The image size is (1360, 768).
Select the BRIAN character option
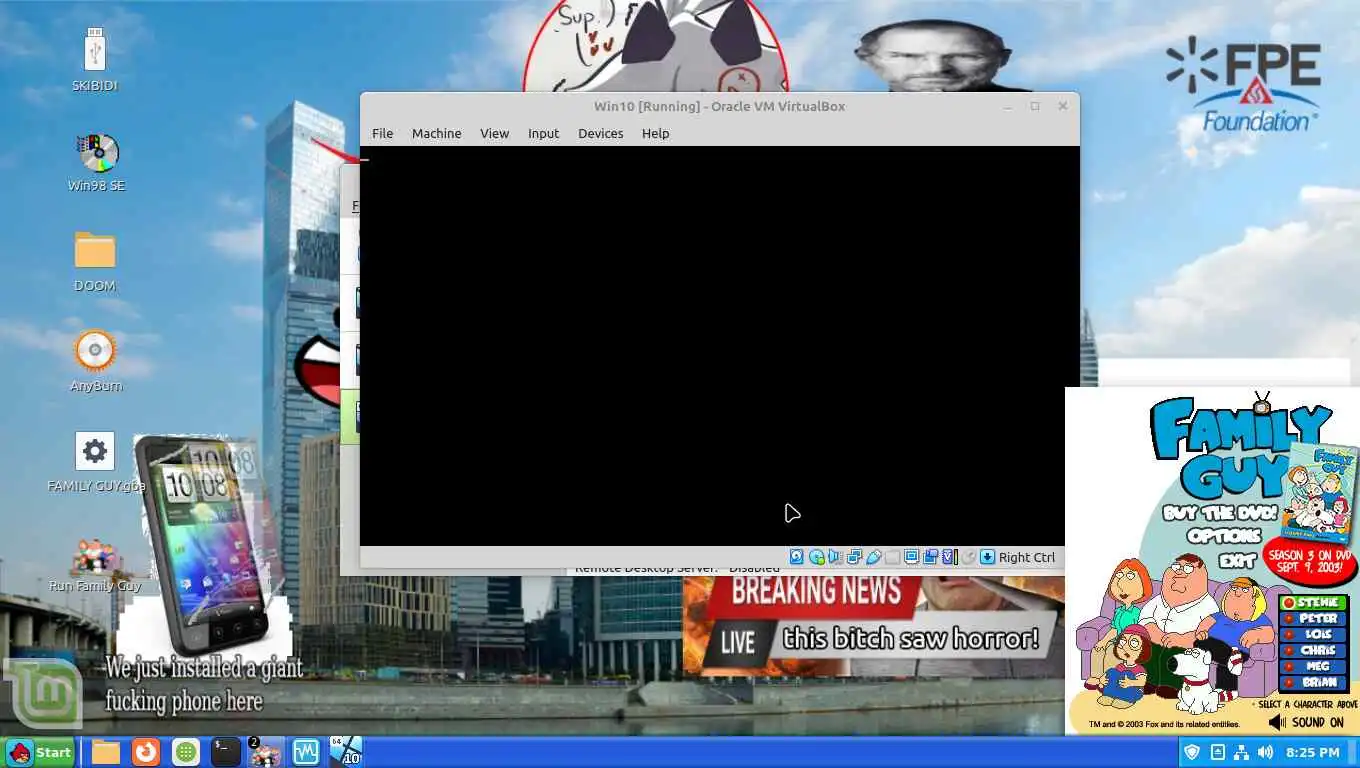(x=1315, y=683)
